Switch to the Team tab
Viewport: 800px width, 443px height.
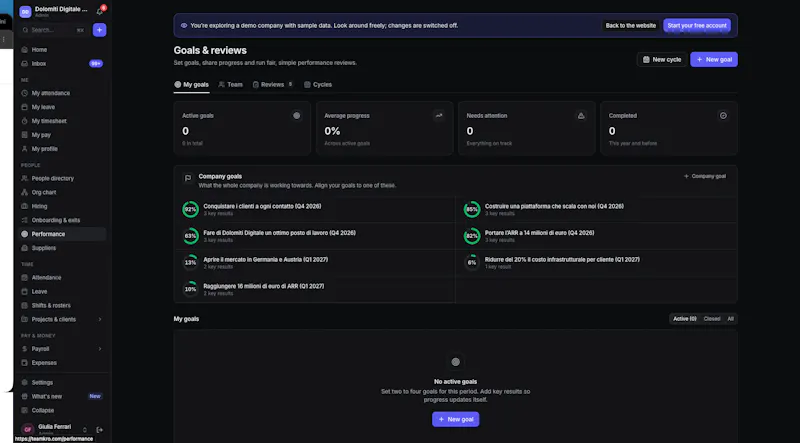(231, 85)
